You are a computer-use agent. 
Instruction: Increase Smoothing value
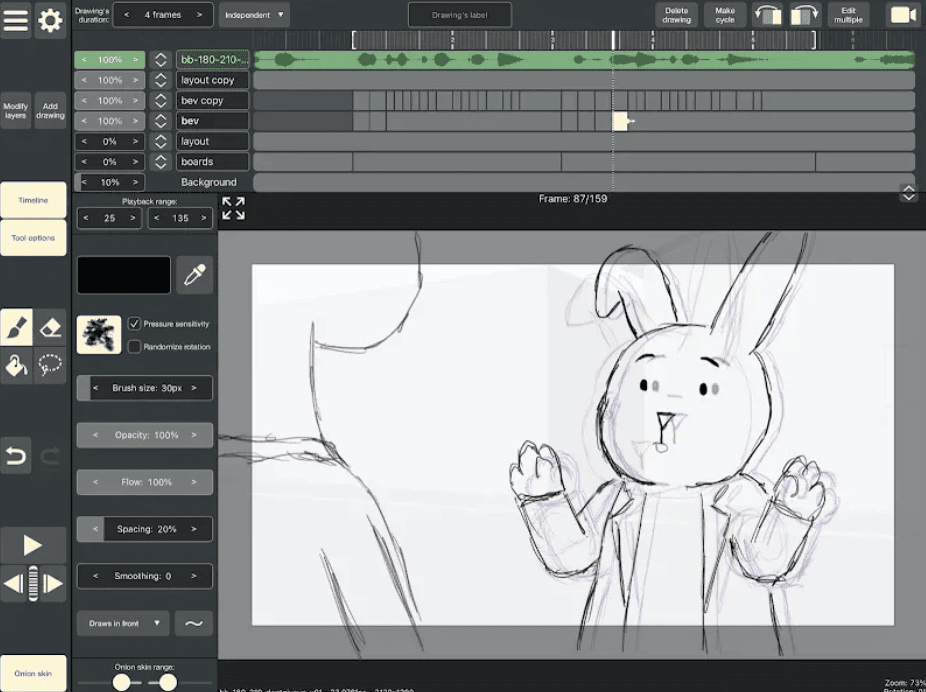[x=194, y=576]
